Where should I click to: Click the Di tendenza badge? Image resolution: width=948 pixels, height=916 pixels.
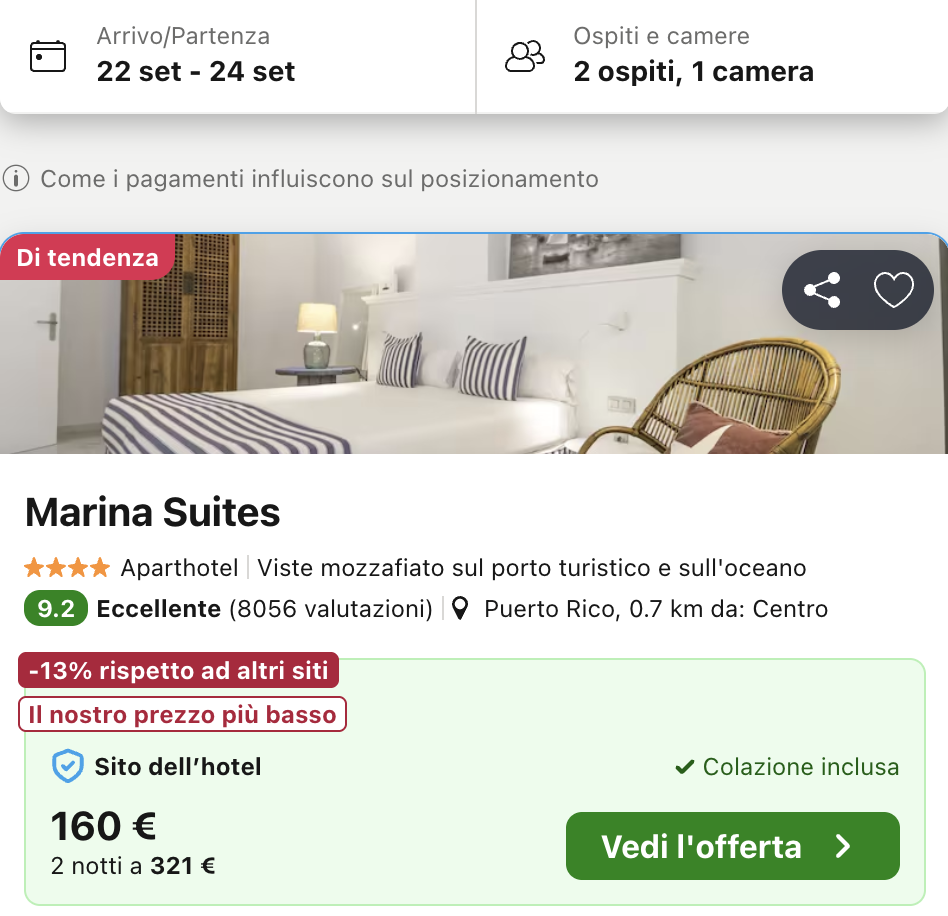point(88,258)
